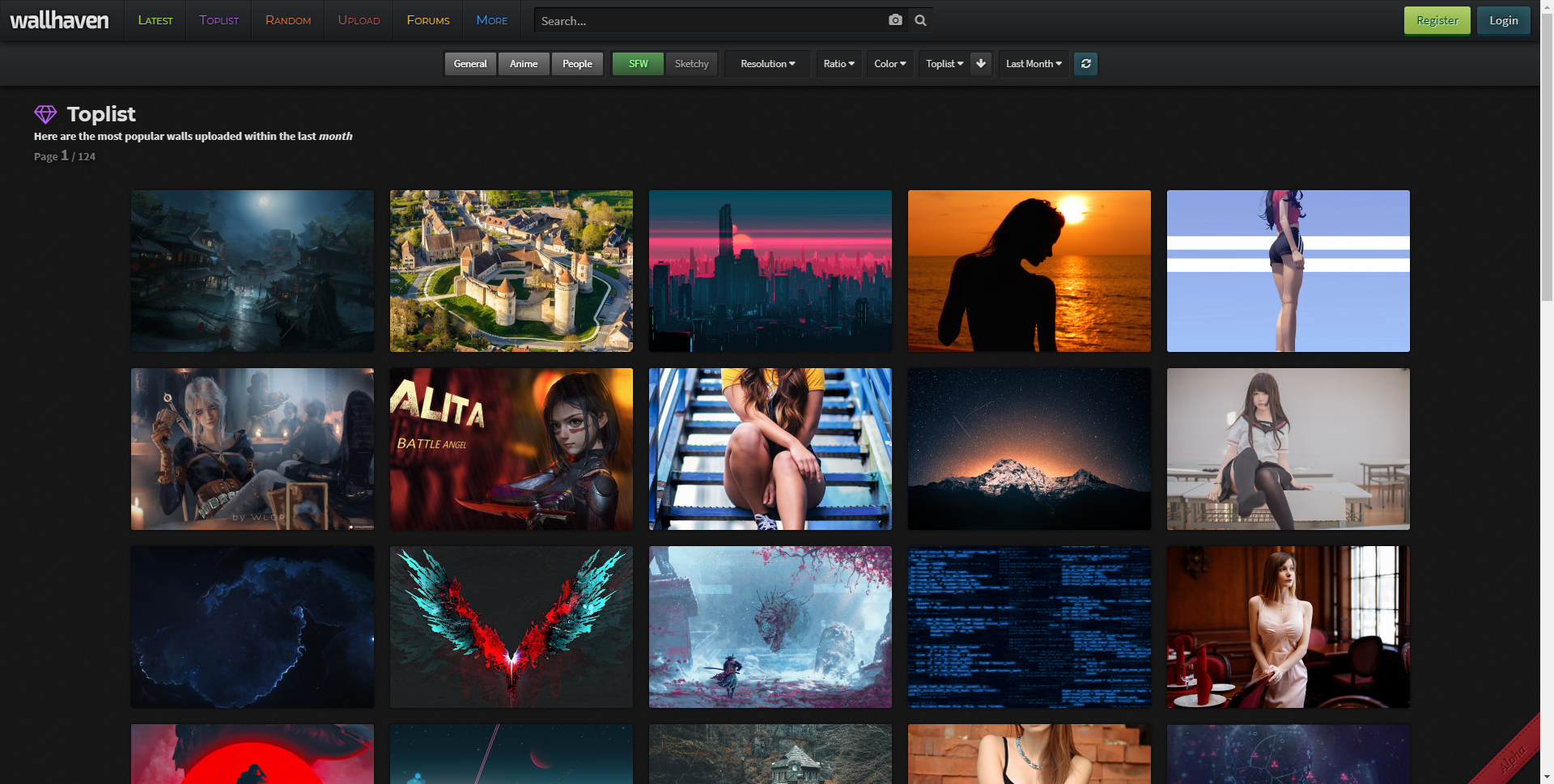Open the sunset silhouette woman wallpaper
The height and width of the screenshot is (784, 1554).
point(1030,271)
